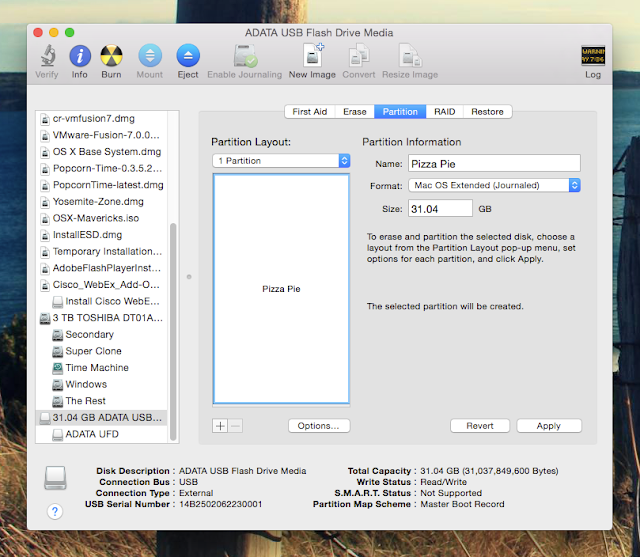
Task: Select the Partition tab
Action: (400, 112)
